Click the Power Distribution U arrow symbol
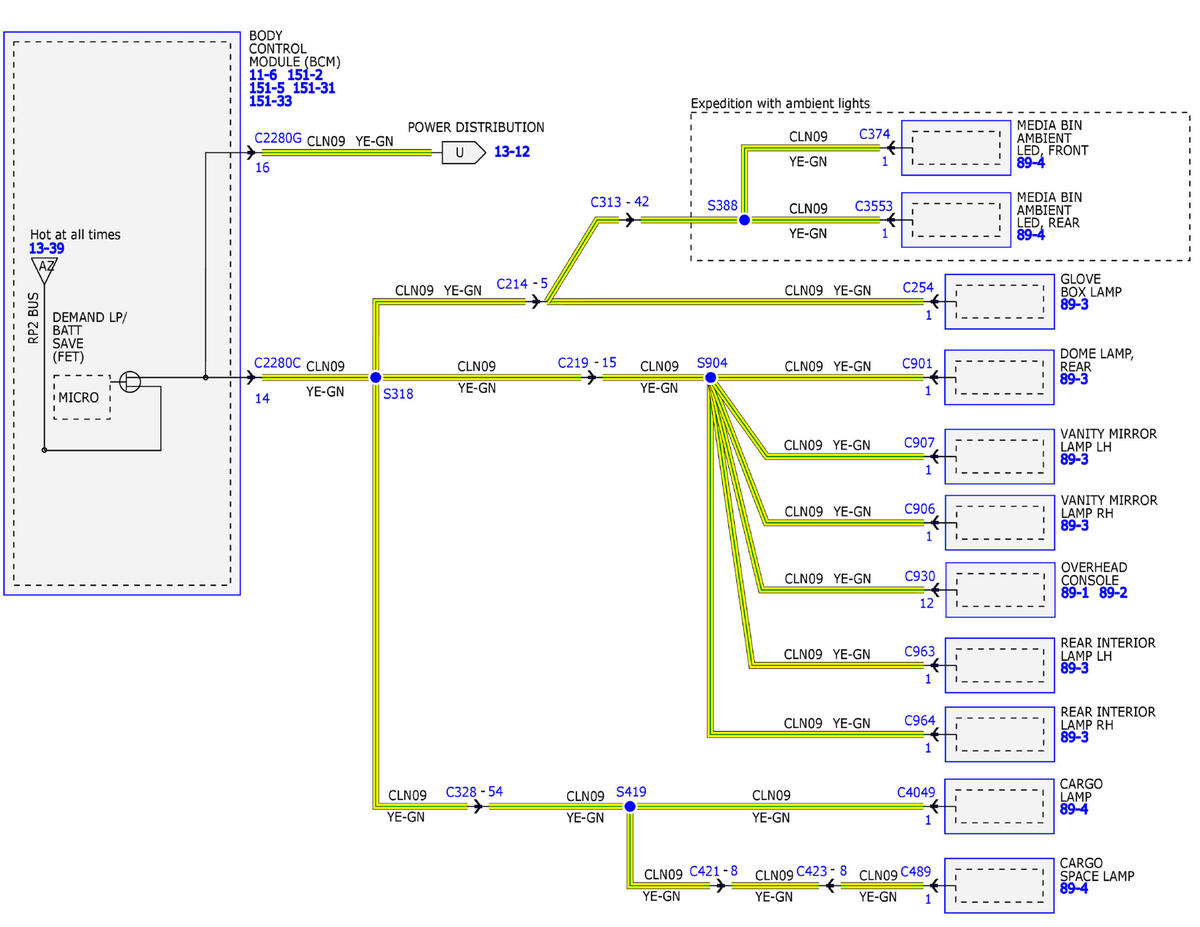Screen dimensions: 1200x927 tap(464, 153)
